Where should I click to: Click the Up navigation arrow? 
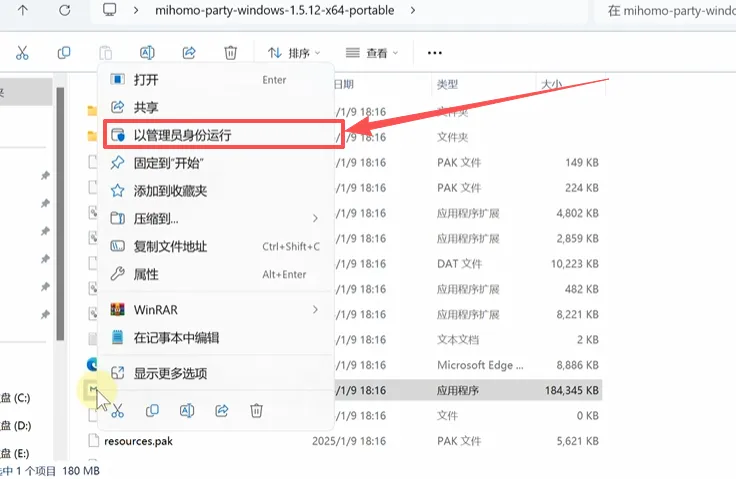pos(23,10)
